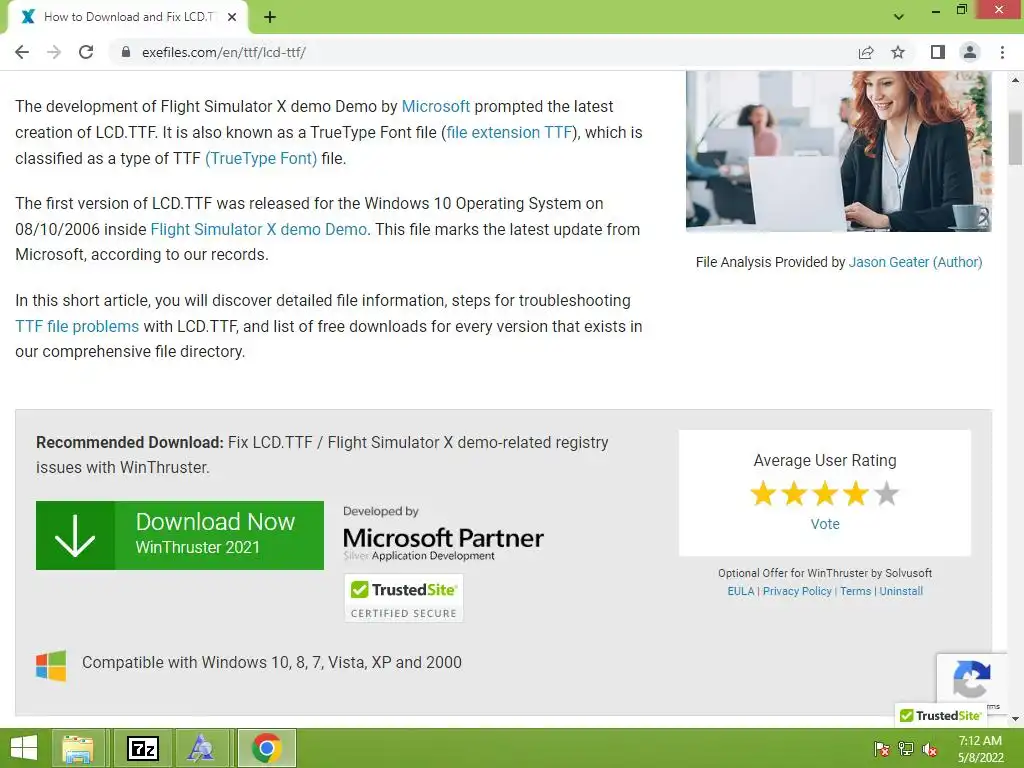
Task: Open the taskbar clock and date
Action: [980, 749]
